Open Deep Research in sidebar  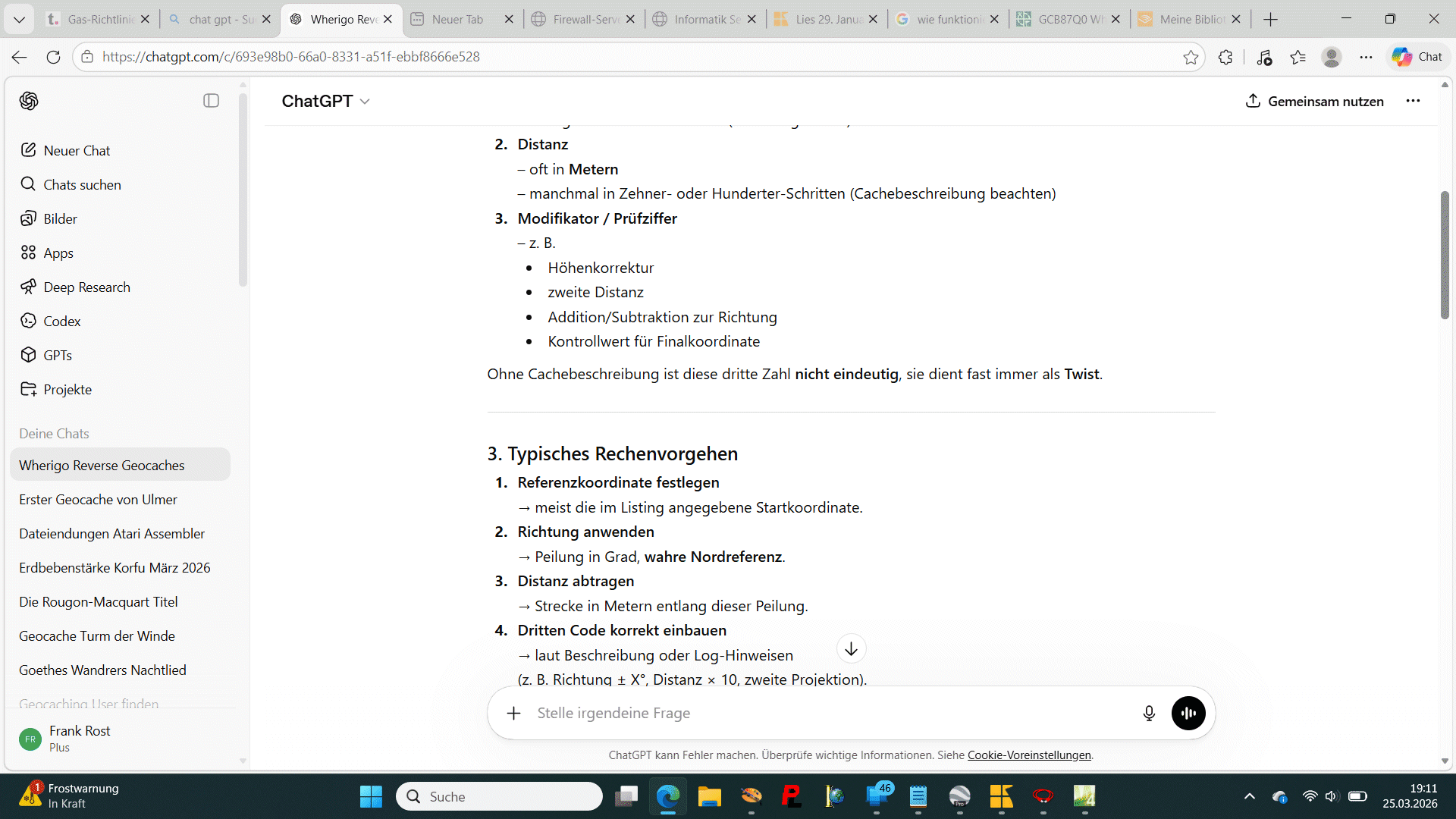pos(86,287)
